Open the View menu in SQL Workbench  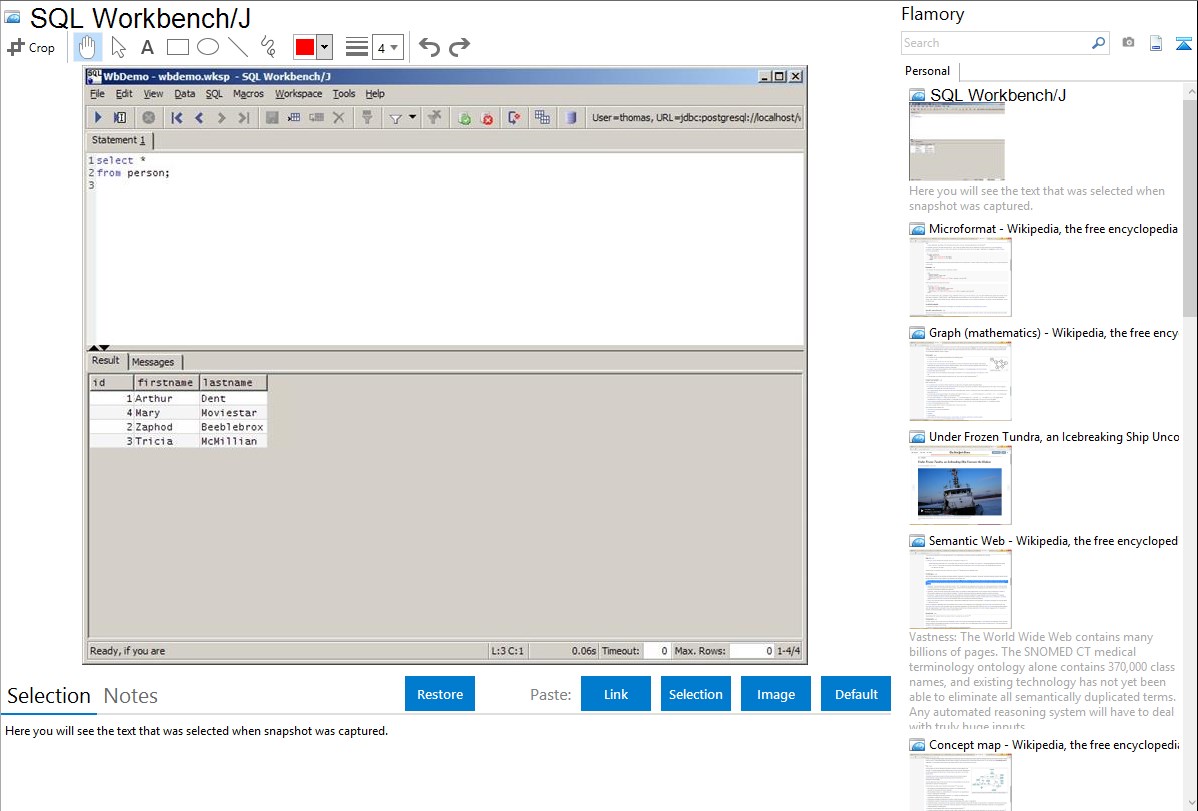[154, 94]
